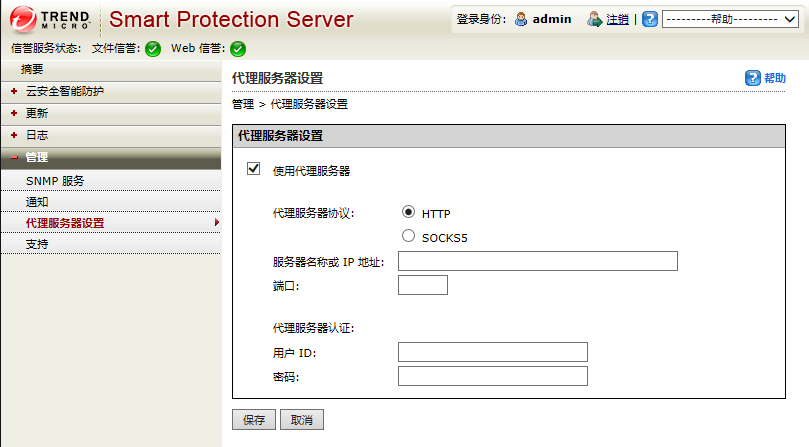Expand the 更新 menu section
This screenshot has height=447, width=809.
coord(36,113)
